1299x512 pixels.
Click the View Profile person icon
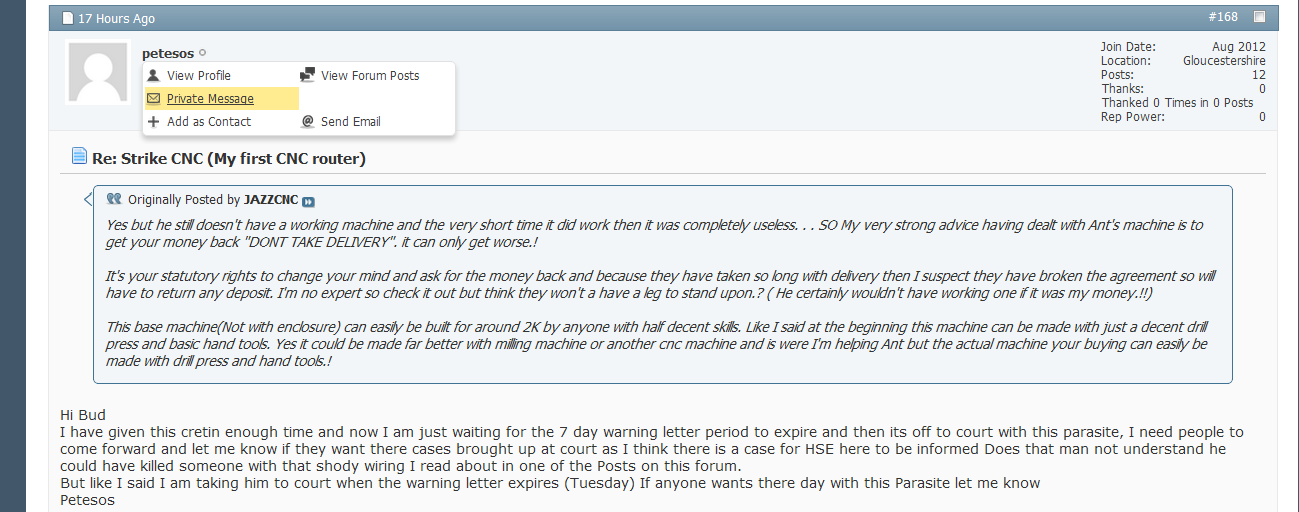click(x=153, y=76)
